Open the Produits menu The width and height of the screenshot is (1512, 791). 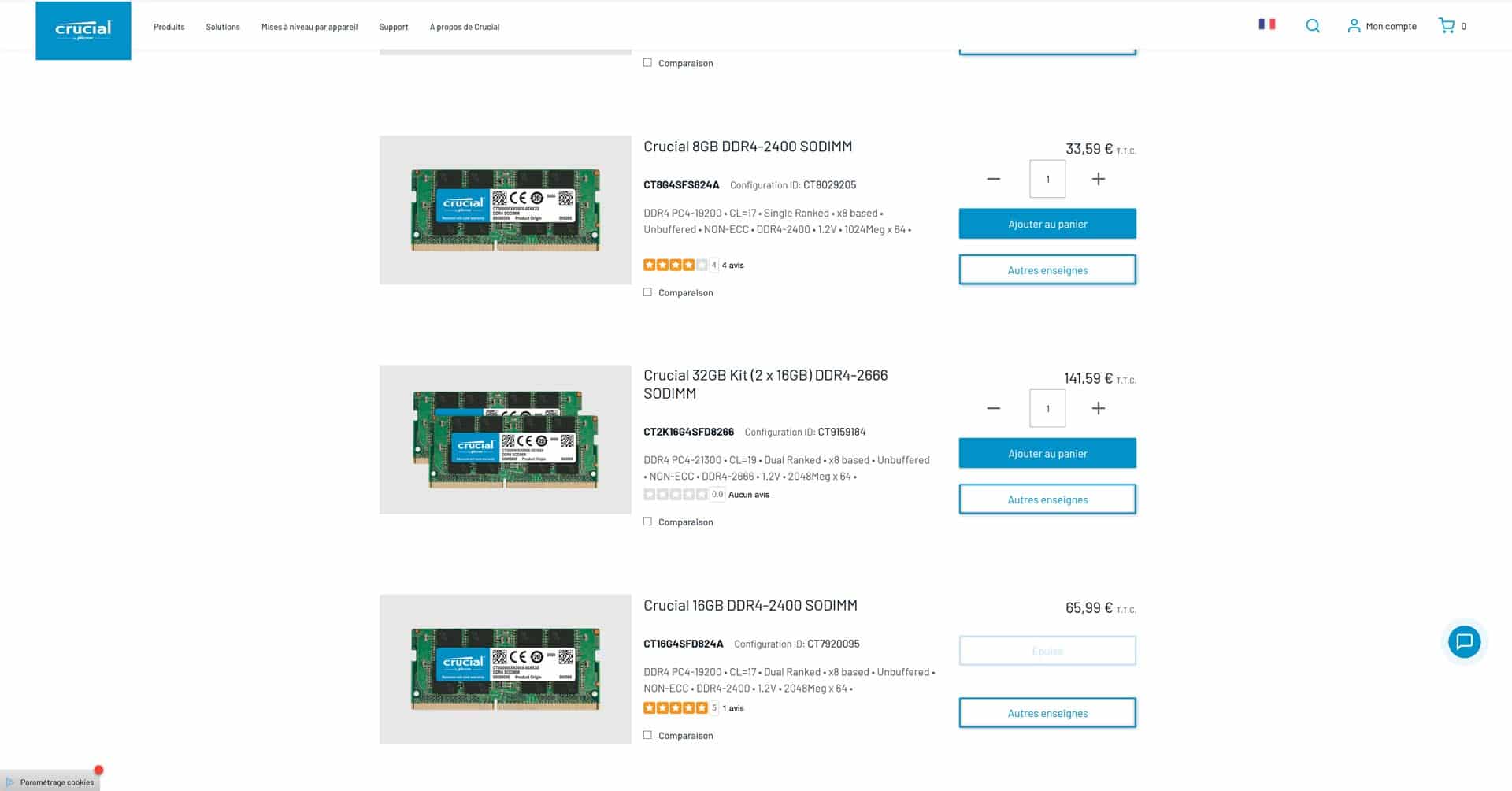point(169,27)
